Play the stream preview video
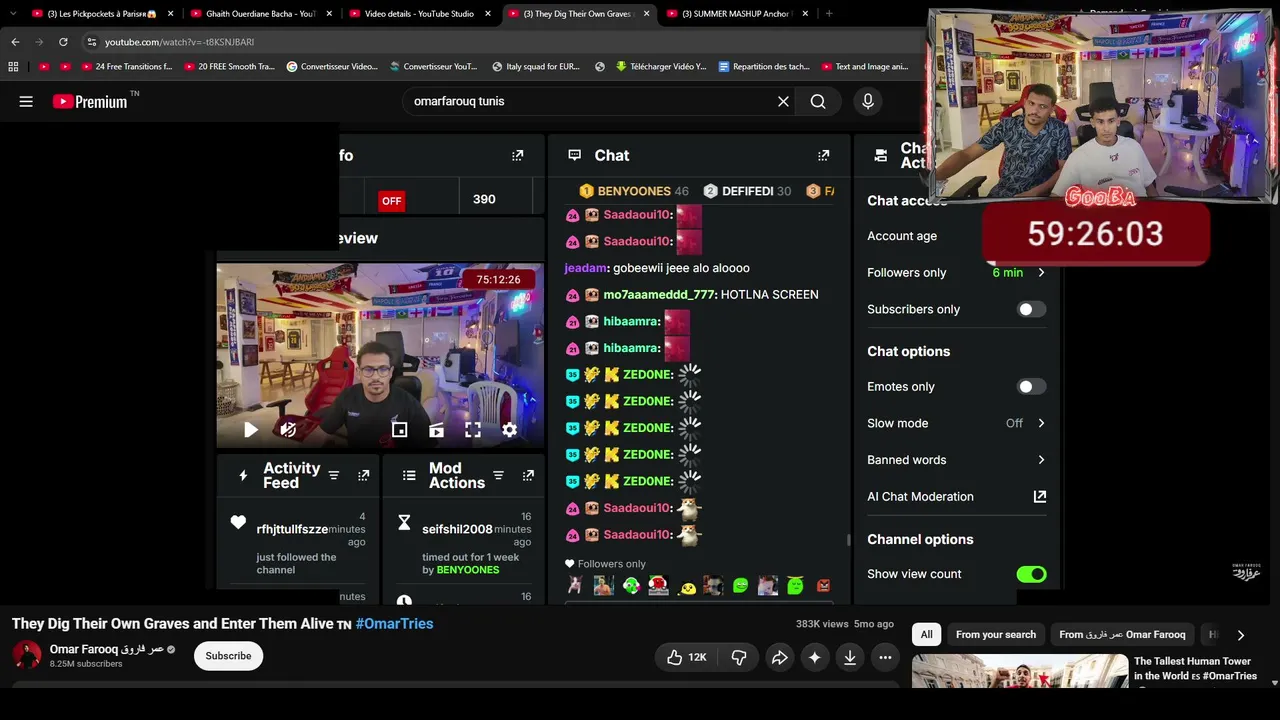1280x720 pixels. 250,430
